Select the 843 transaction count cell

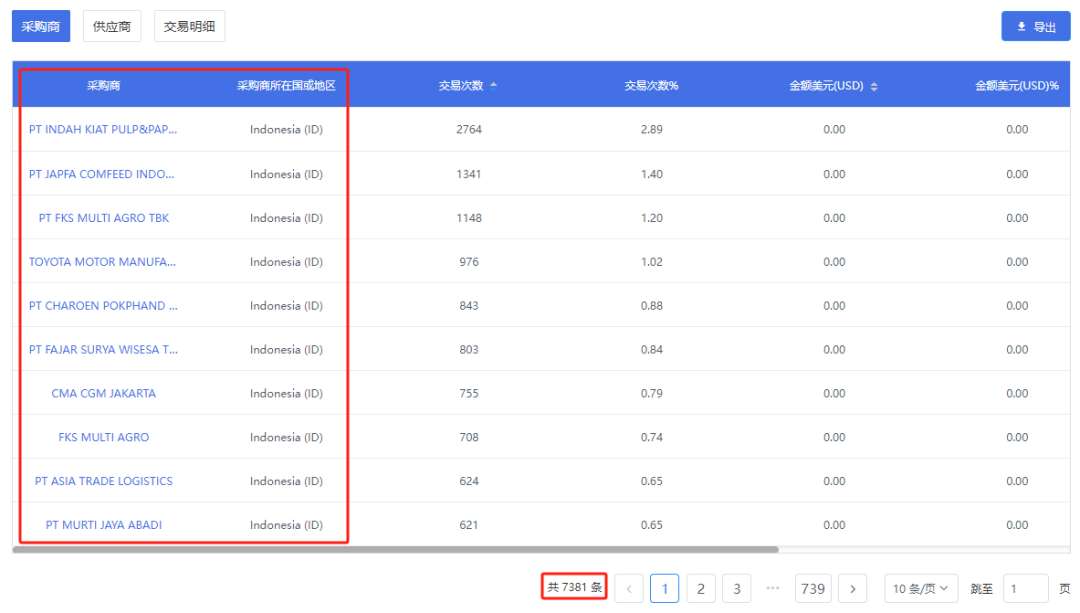pyautogui.click(x=469, y=306)
